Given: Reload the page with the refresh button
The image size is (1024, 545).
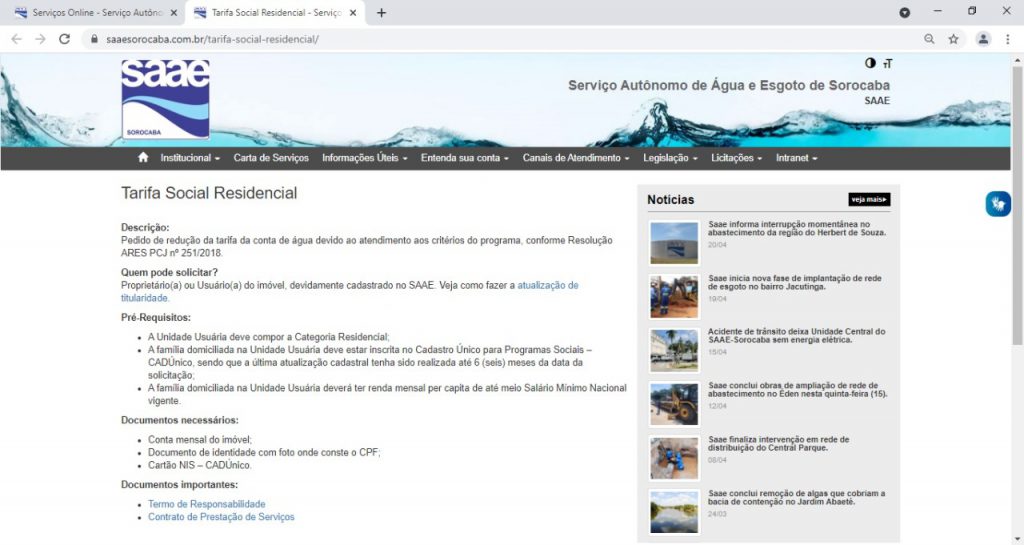Looking at the screenshot, I should pos(65,39).
